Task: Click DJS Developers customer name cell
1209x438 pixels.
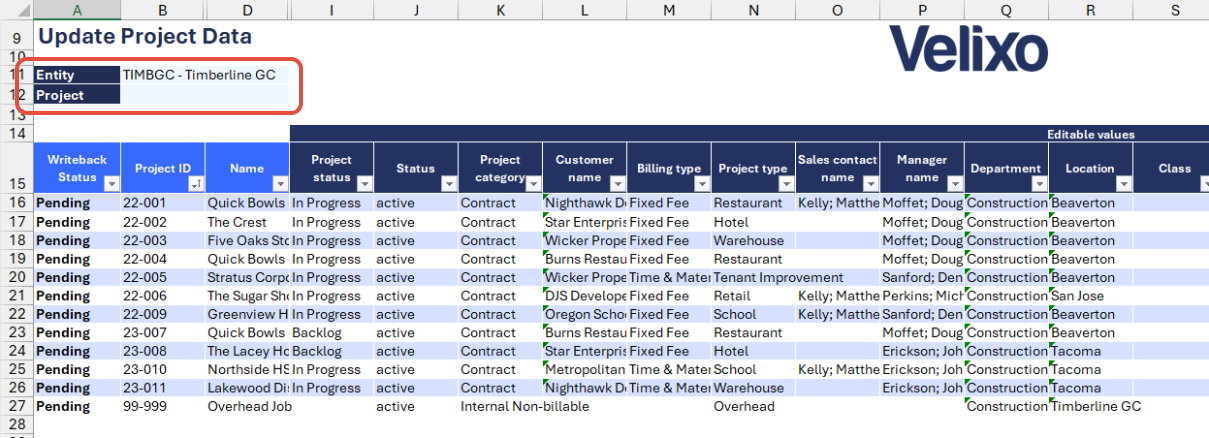Action: [x=585, y=296]
